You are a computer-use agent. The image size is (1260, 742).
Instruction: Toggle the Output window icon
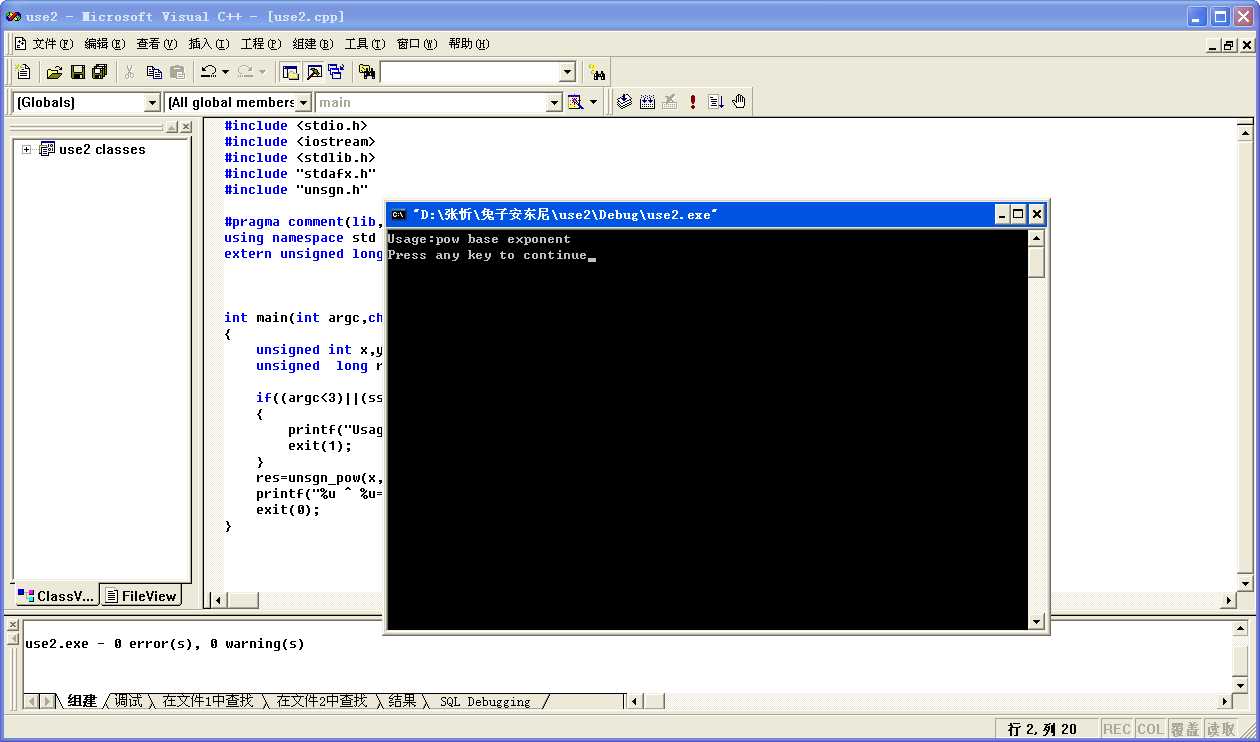(x=314, y=72)
